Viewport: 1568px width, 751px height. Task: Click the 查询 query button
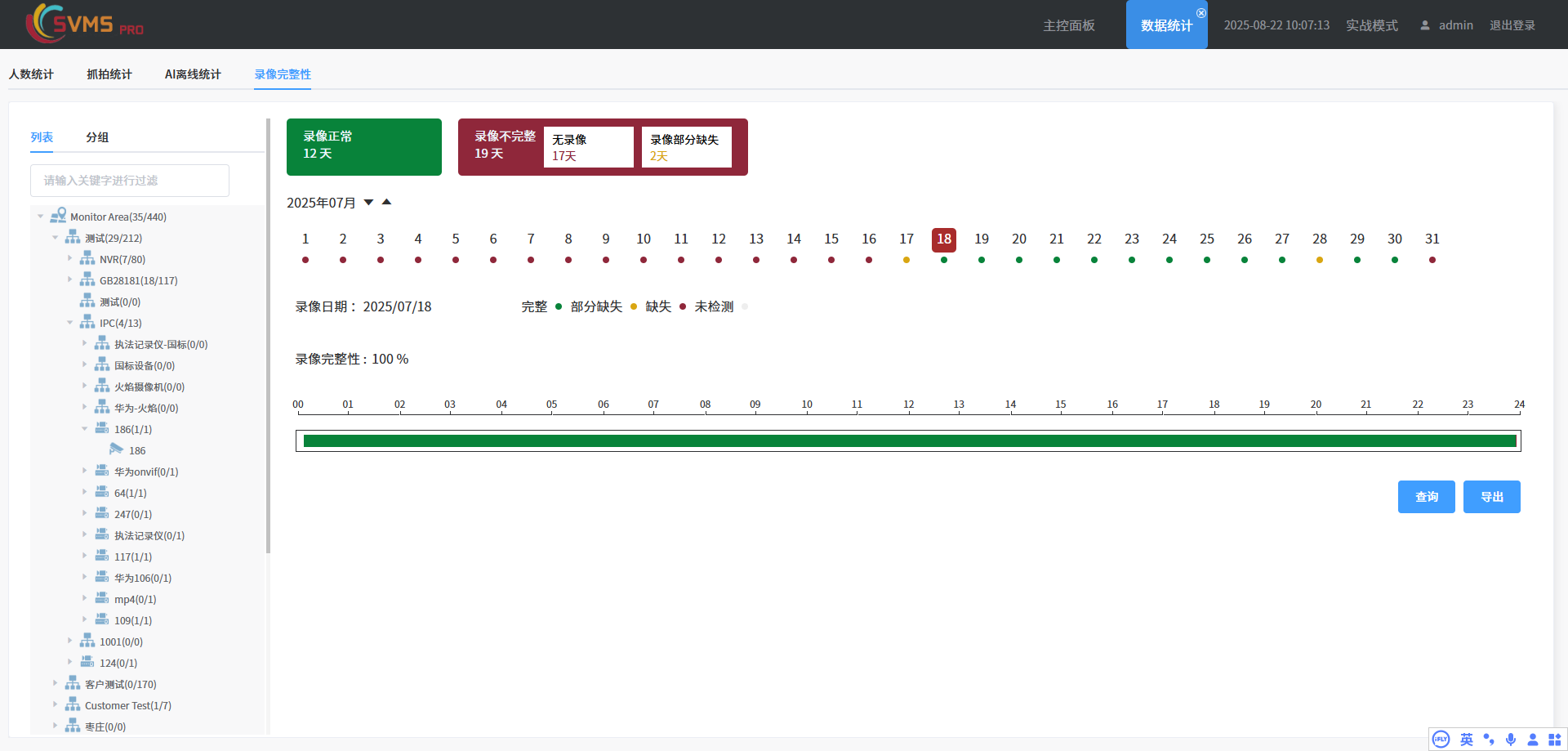(x=1426, y=497)
